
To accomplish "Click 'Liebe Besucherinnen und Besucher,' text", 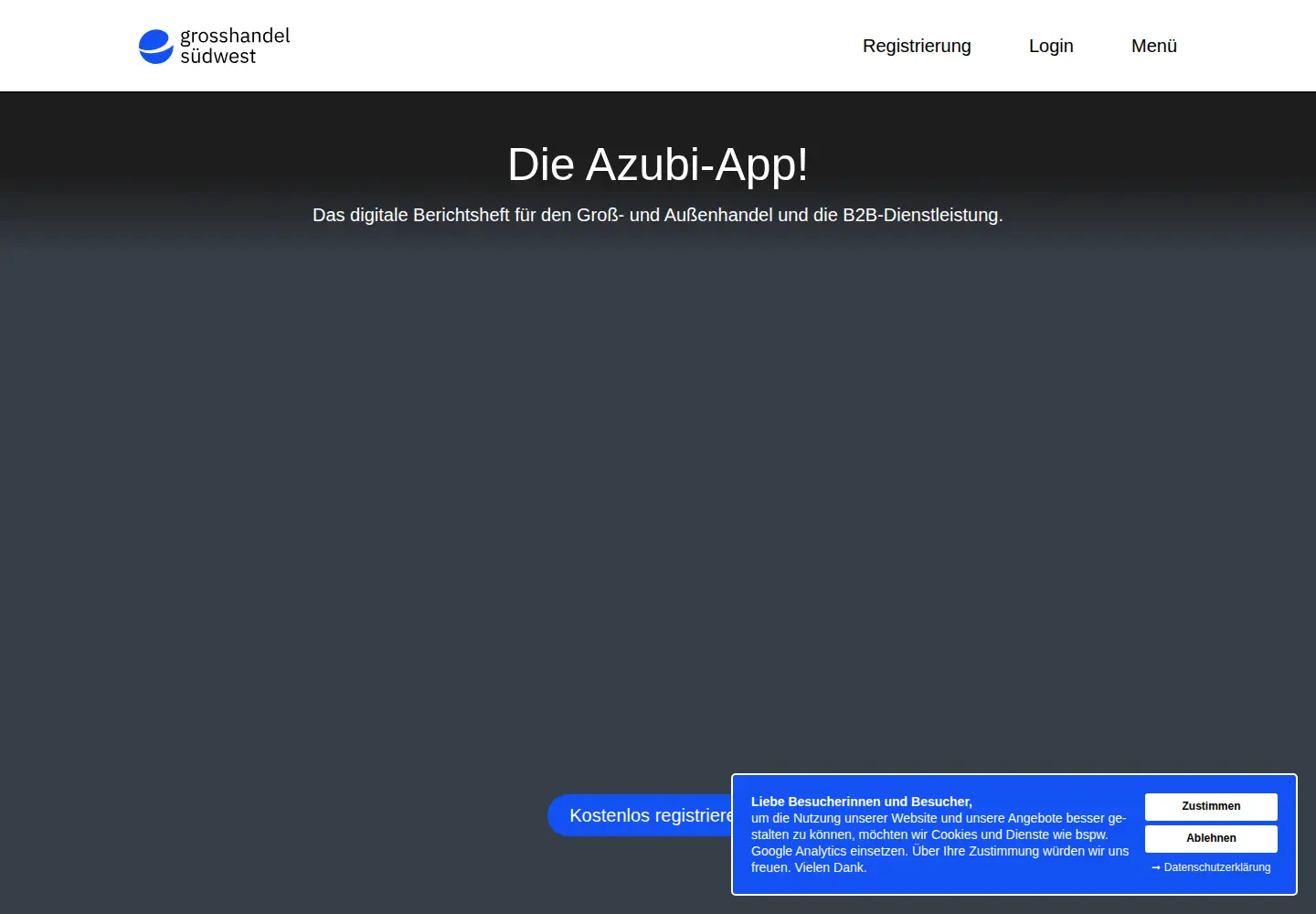I will (862, 802).
